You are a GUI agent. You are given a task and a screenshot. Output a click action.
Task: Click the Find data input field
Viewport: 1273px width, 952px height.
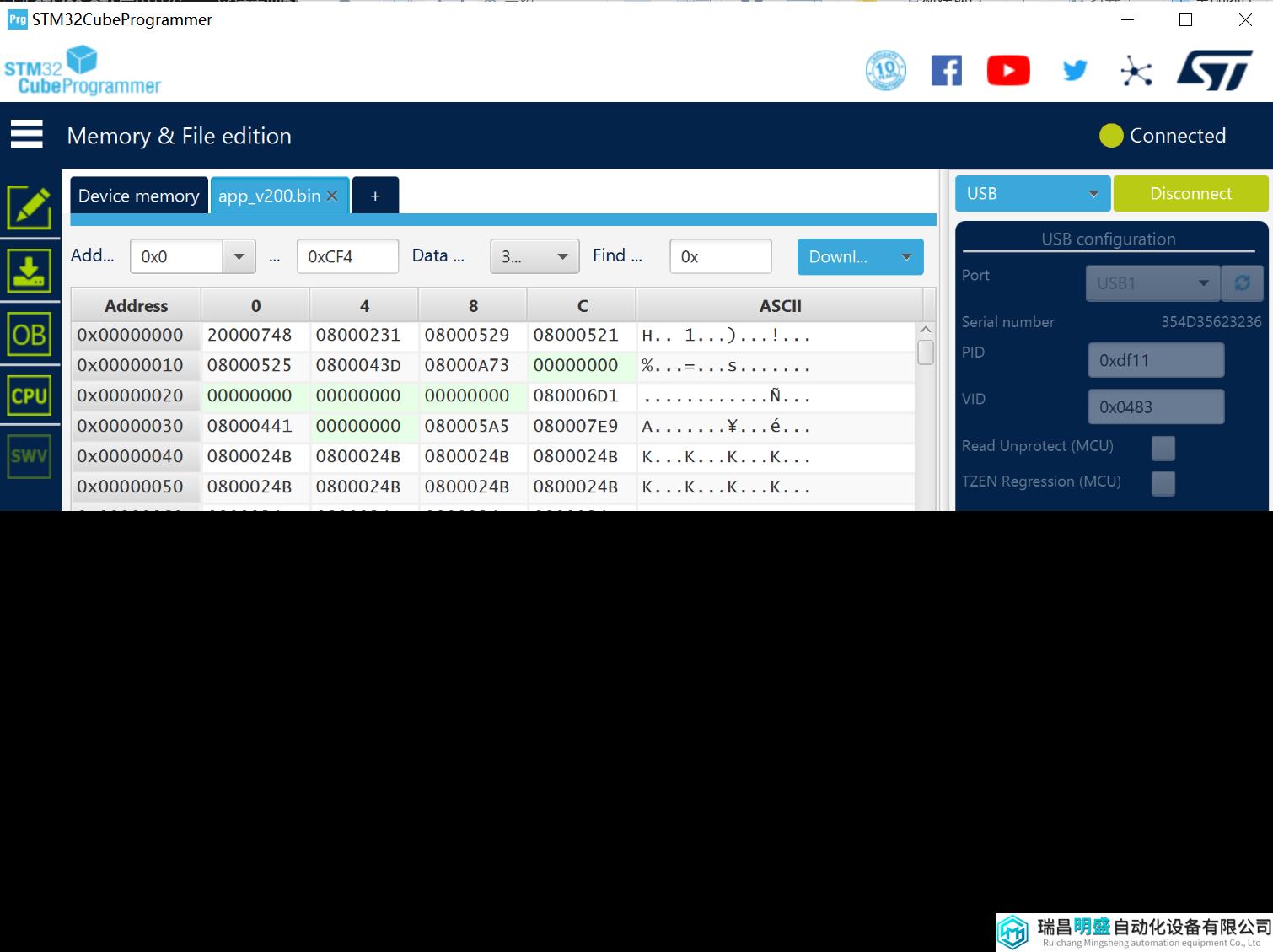point(721,256)
